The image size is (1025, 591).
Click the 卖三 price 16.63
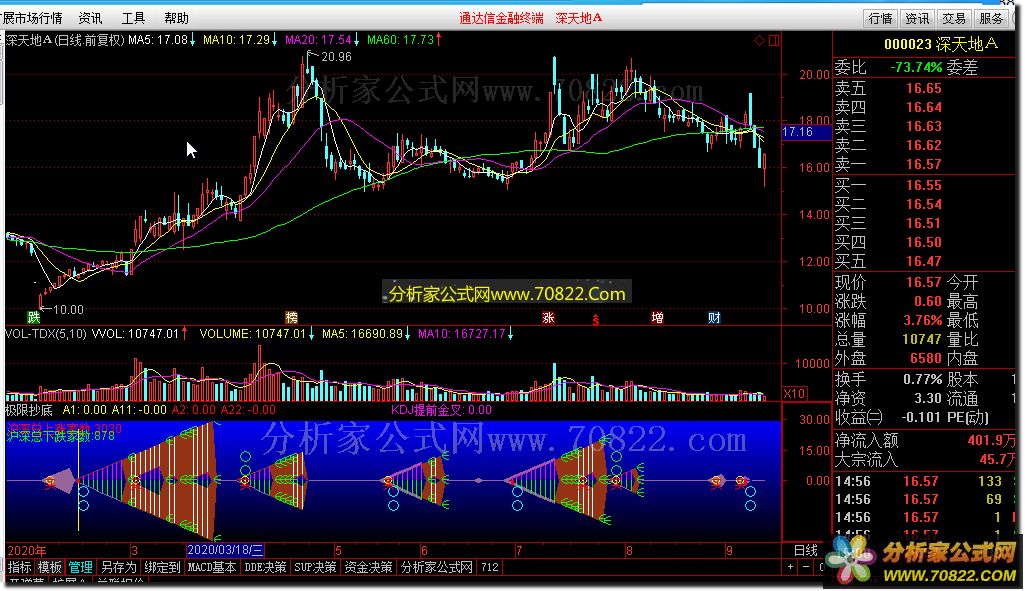coord(924,126)
